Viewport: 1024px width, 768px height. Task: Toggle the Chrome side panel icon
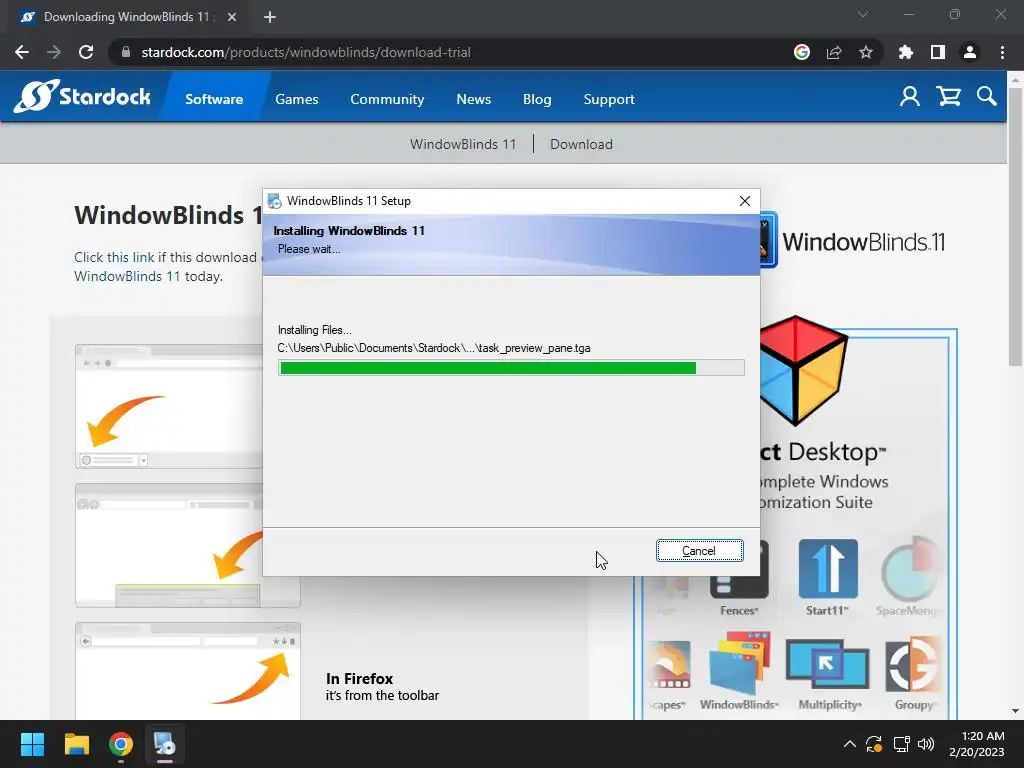[938, 52]
